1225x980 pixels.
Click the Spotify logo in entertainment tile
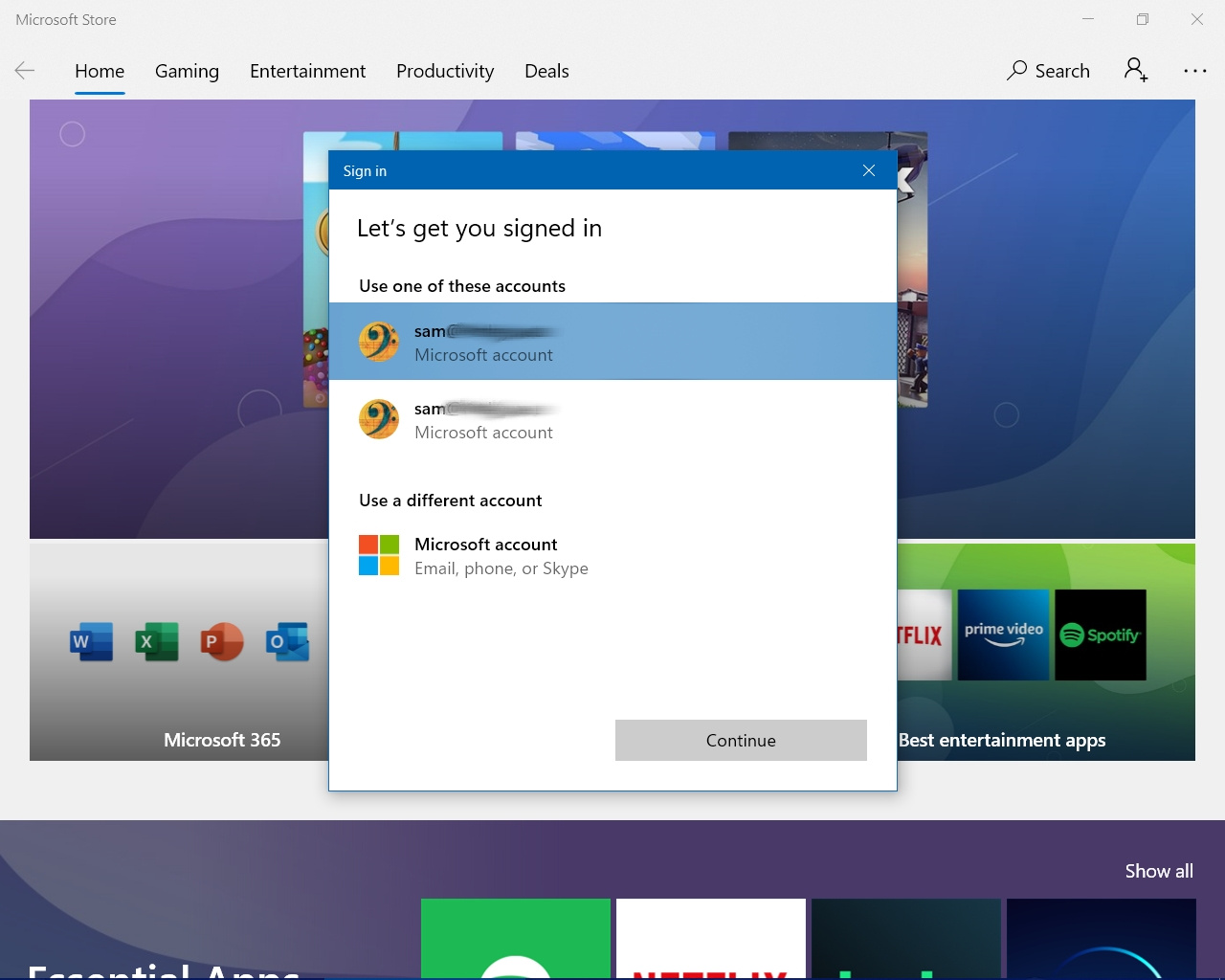pyautogui.click(x=1101, y=635)
